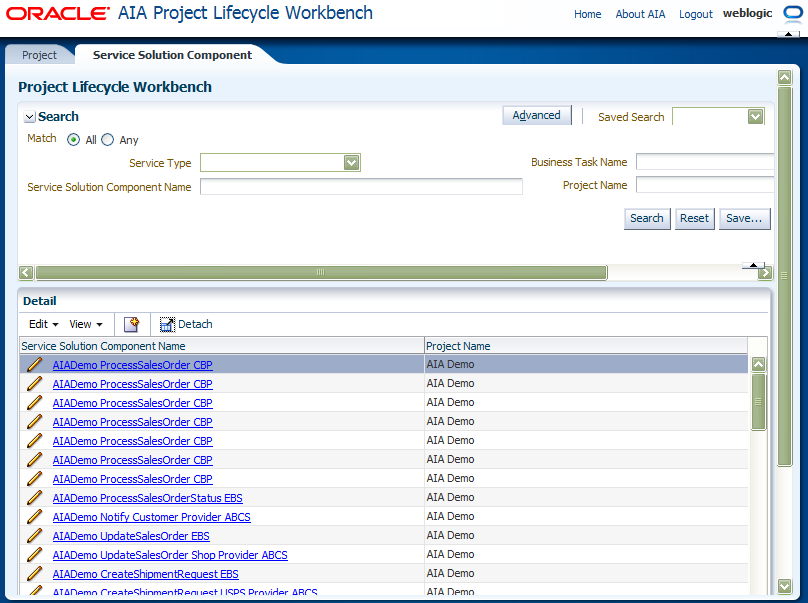
Task: Collapse the Search section disclosure arrow
Action: click(x=29, y=117)
